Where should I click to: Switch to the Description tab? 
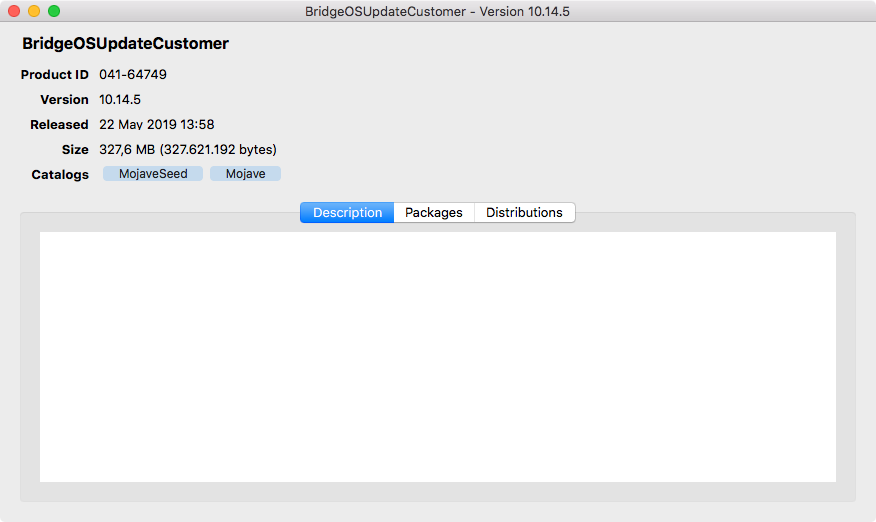(x=347, y=212)
